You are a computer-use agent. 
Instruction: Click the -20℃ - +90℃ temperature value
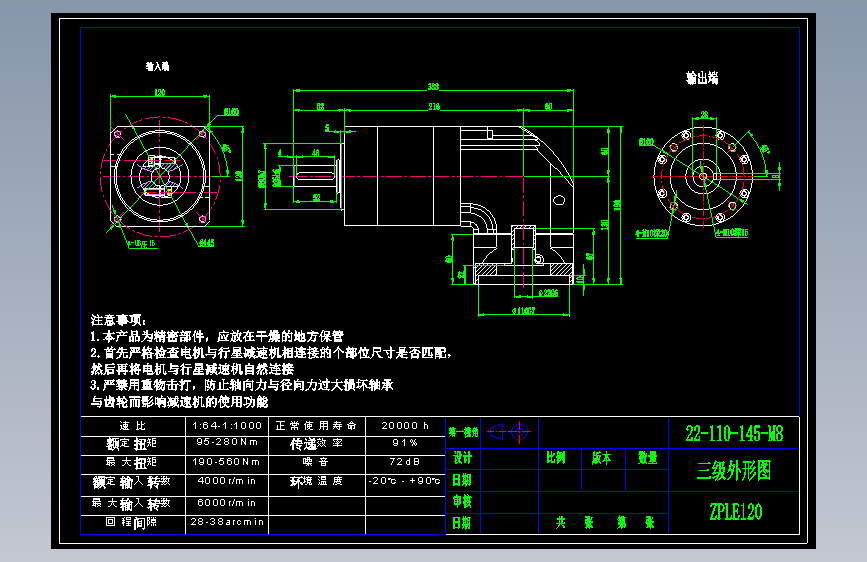[405, 481]
